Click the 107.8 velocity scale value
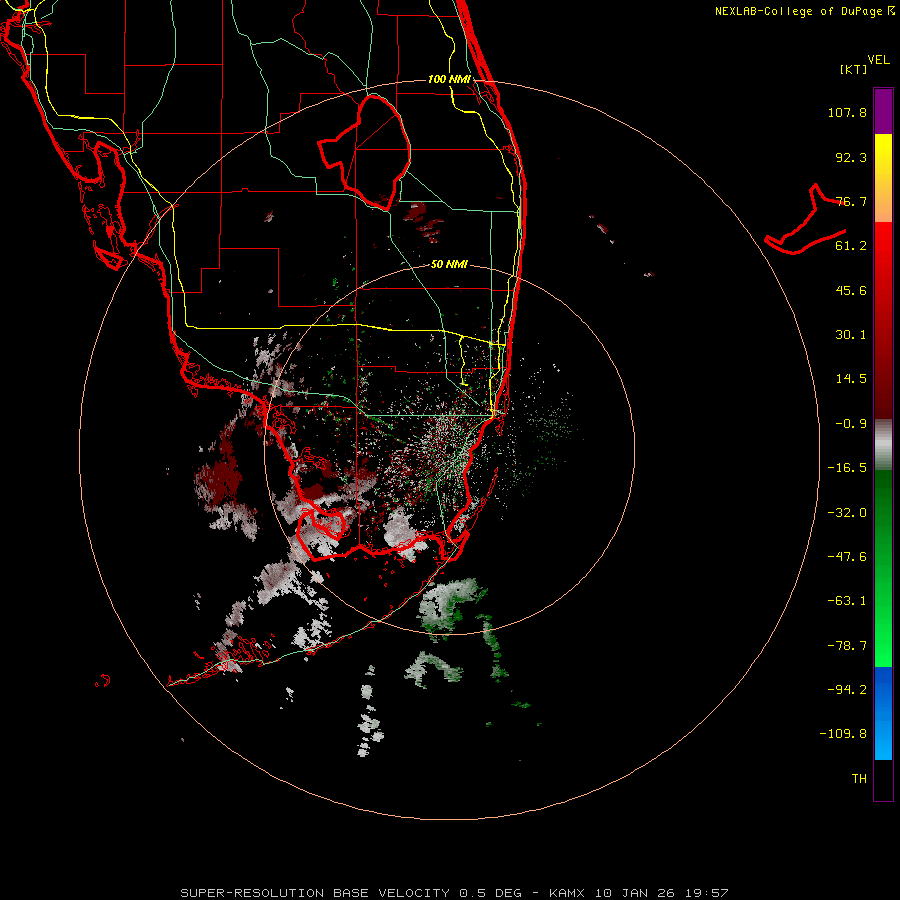The width and height of the screenshot is (900, 900). [847, 112]
